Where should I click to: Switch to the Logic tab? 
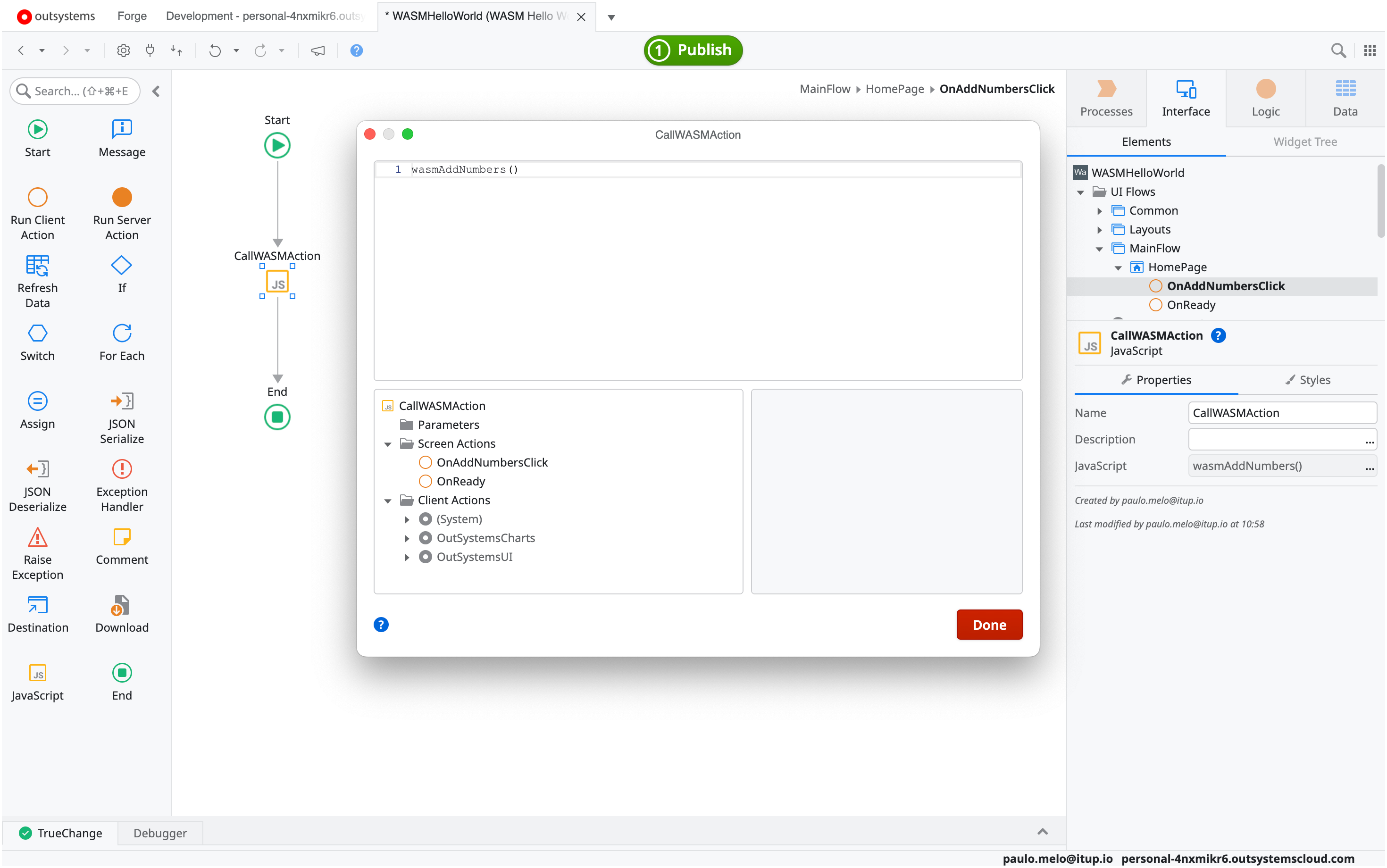[1265, 98]
